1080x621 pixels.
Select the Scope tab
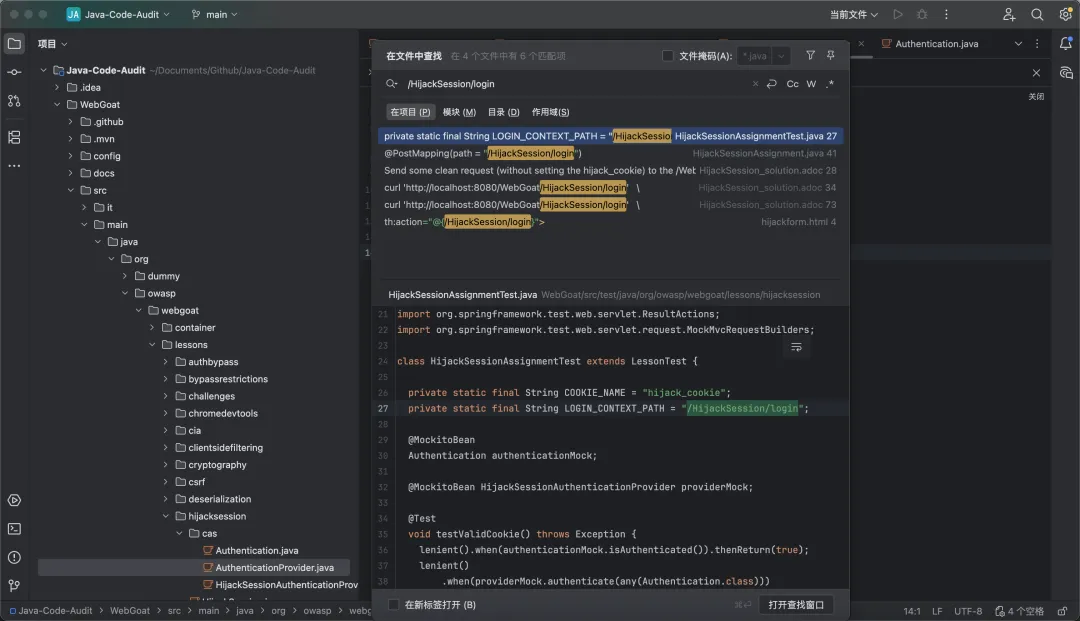(x=550, y=112)
